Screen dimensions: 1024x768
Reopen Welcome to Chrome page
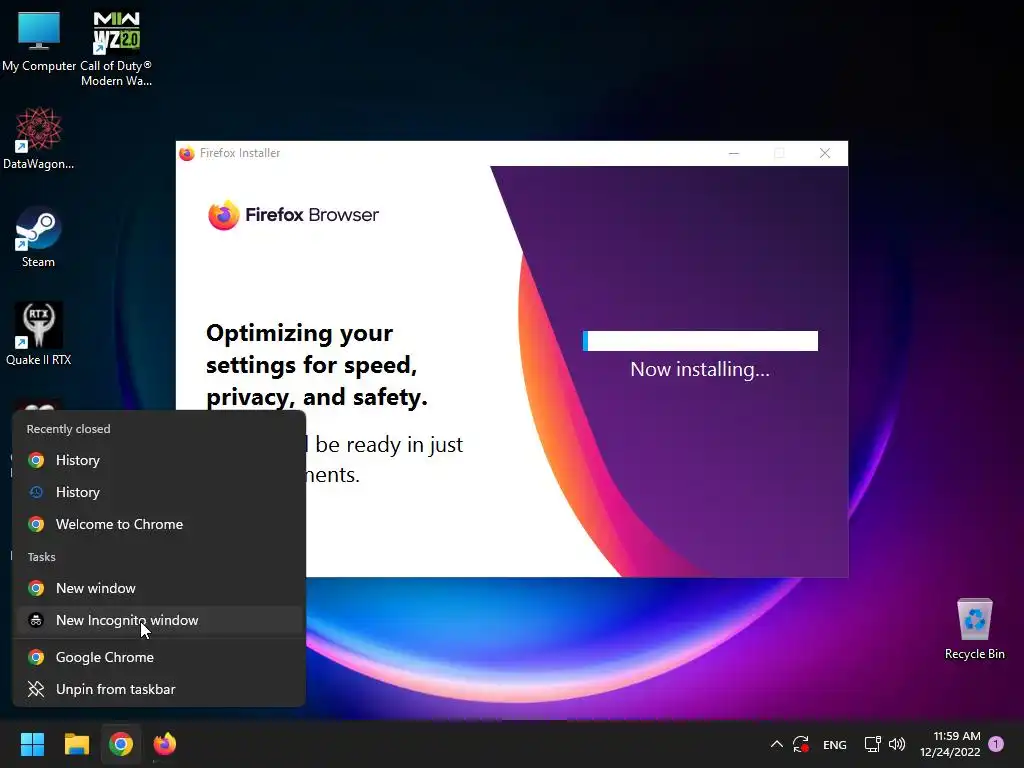click(159, 524)
